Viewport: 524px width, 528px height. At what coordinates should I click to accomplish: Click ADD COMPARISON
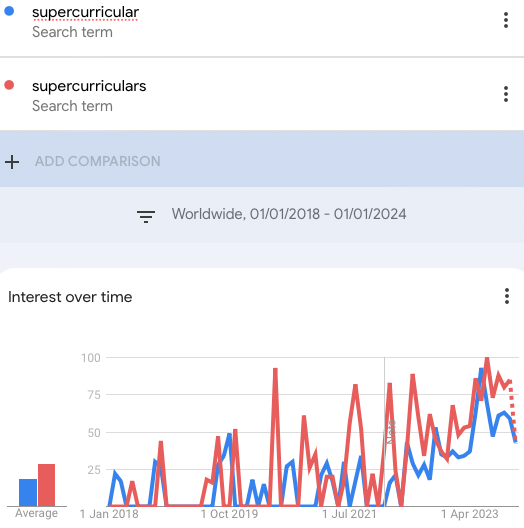coord(98,161)
